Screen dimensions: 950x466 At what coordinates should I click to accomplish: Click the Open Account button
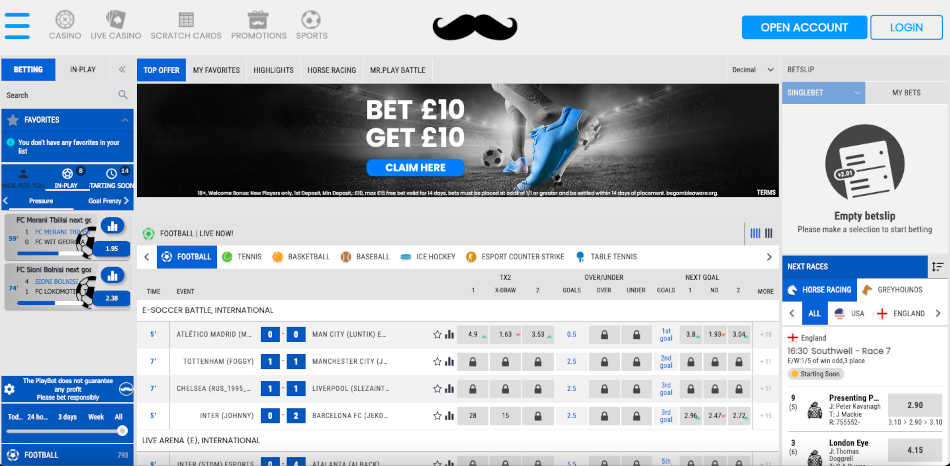[x=803, y=27]
